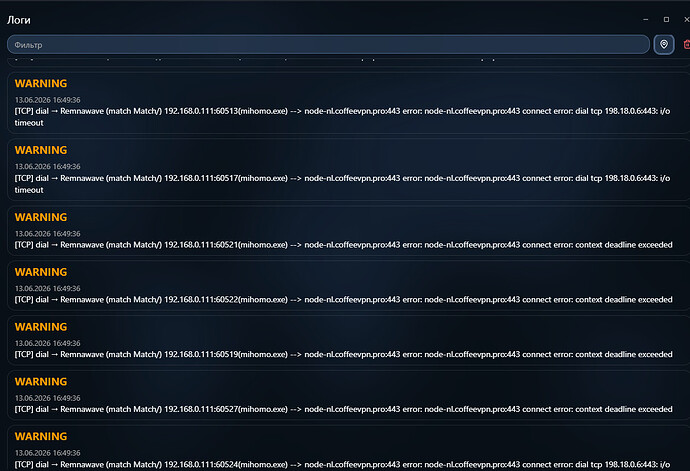
Task: Click the log message for 192.168.0.111:60521
Action: click(344, 245)
